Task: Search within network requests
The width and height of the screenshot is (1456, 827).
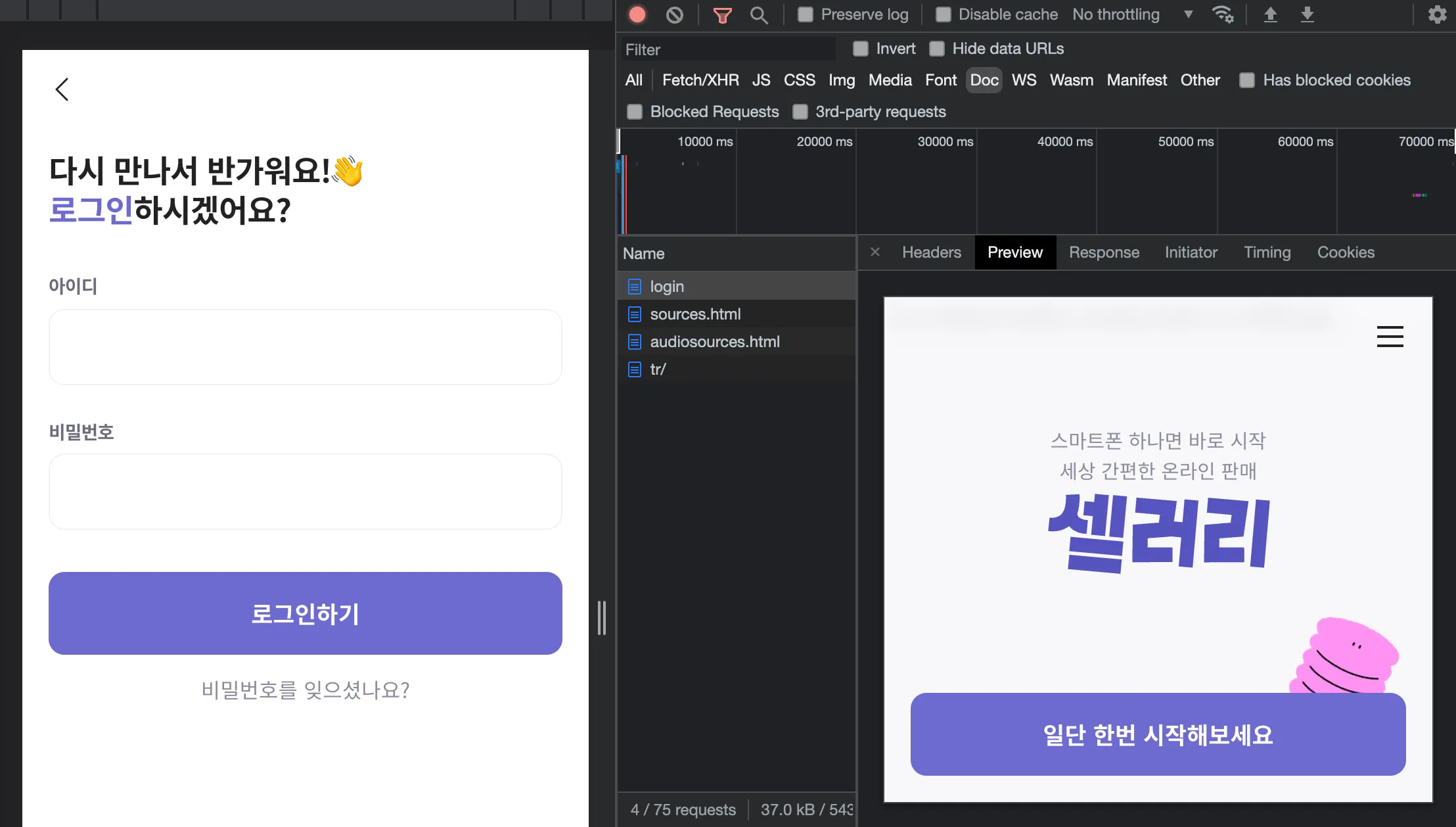Action: [x=759, y=14]
